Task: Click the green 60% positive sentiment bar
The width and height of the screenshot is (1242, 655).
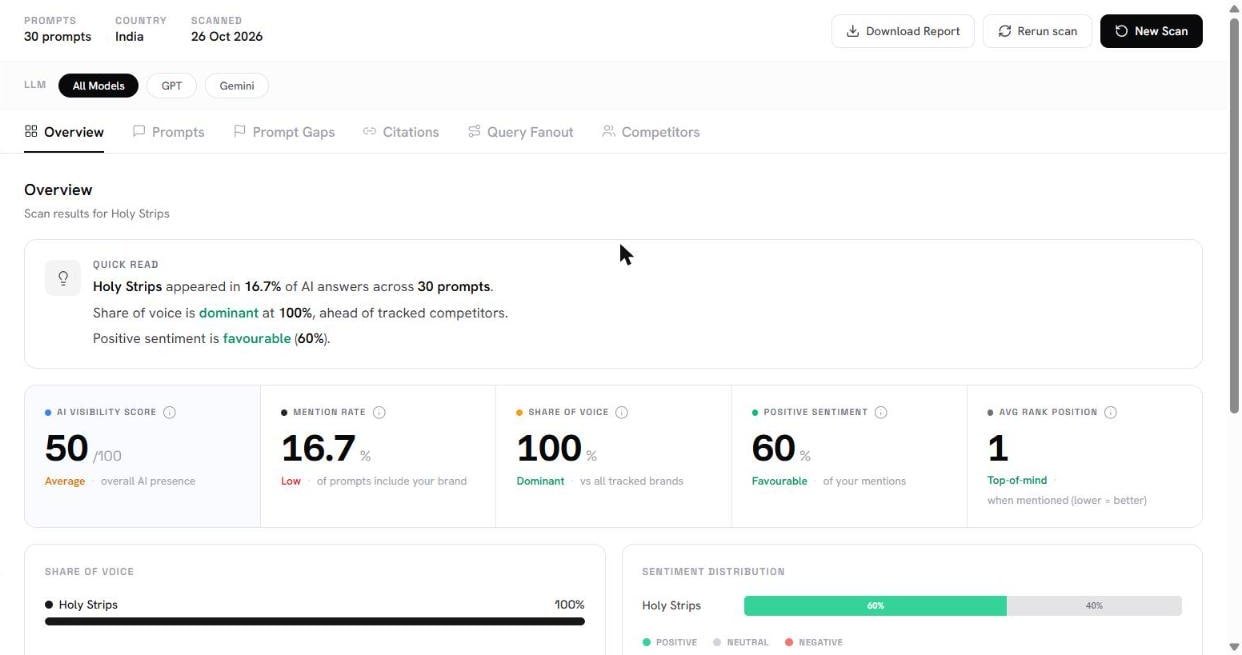Action: point(875,606)
